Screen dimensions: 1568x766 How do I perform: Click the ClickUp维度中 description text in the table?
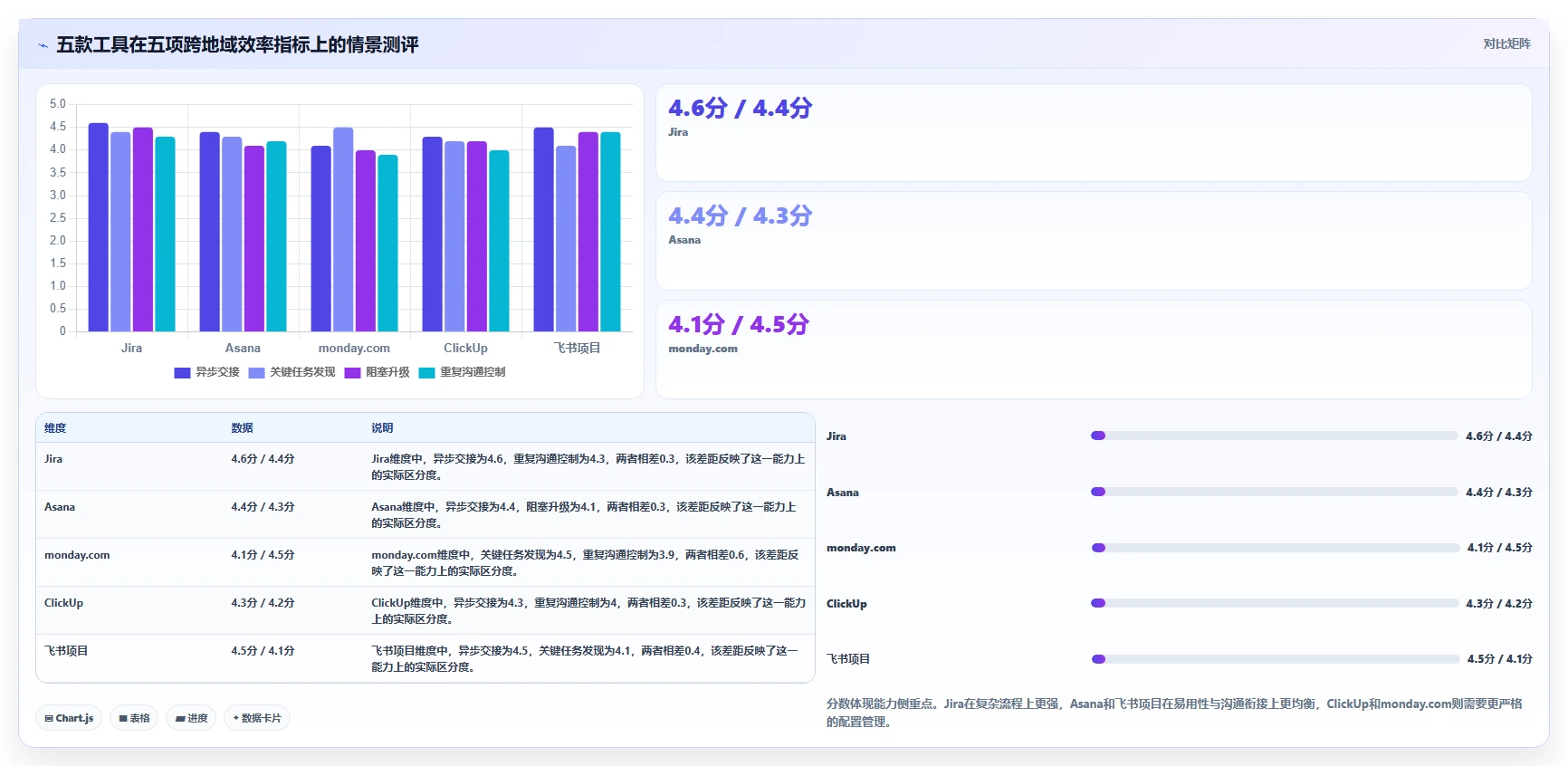pyautogui.click(x=588, y=611)
